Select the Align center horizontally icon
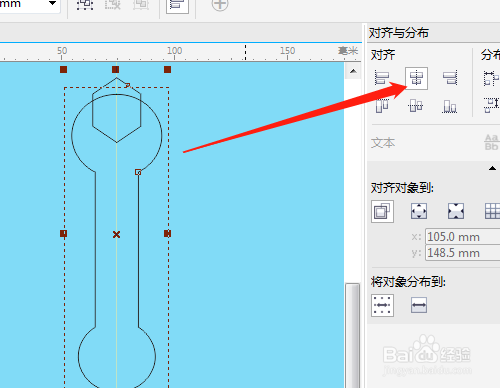This screenshot has width=500, height=388. 416,78
